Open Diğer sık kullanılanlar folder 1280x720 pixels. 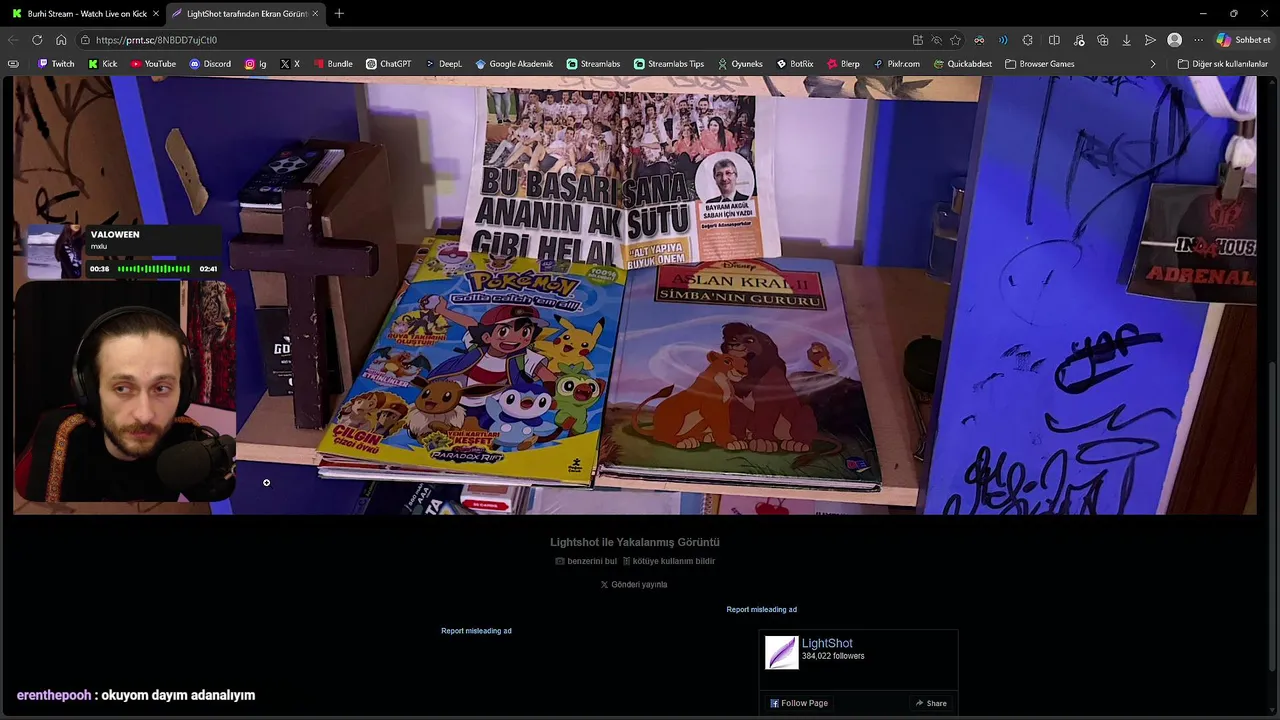pyautogui.click(x=1223, y=64)
